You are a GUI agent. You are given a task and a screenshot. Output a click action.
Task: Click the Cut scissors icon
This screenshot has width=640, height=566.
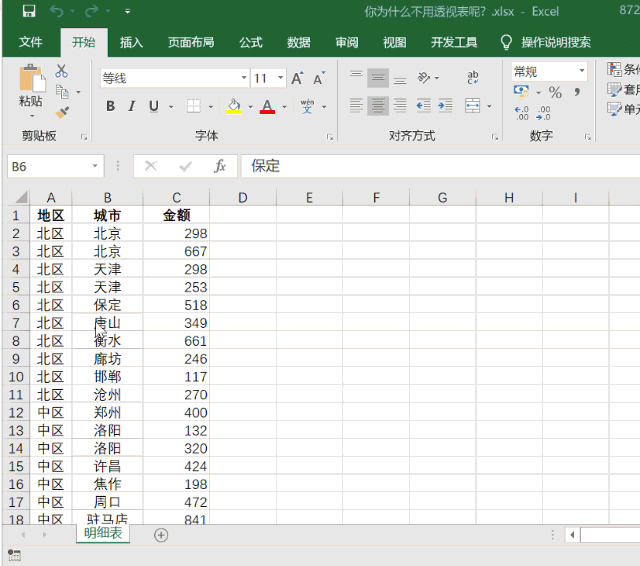coord(62,71)
